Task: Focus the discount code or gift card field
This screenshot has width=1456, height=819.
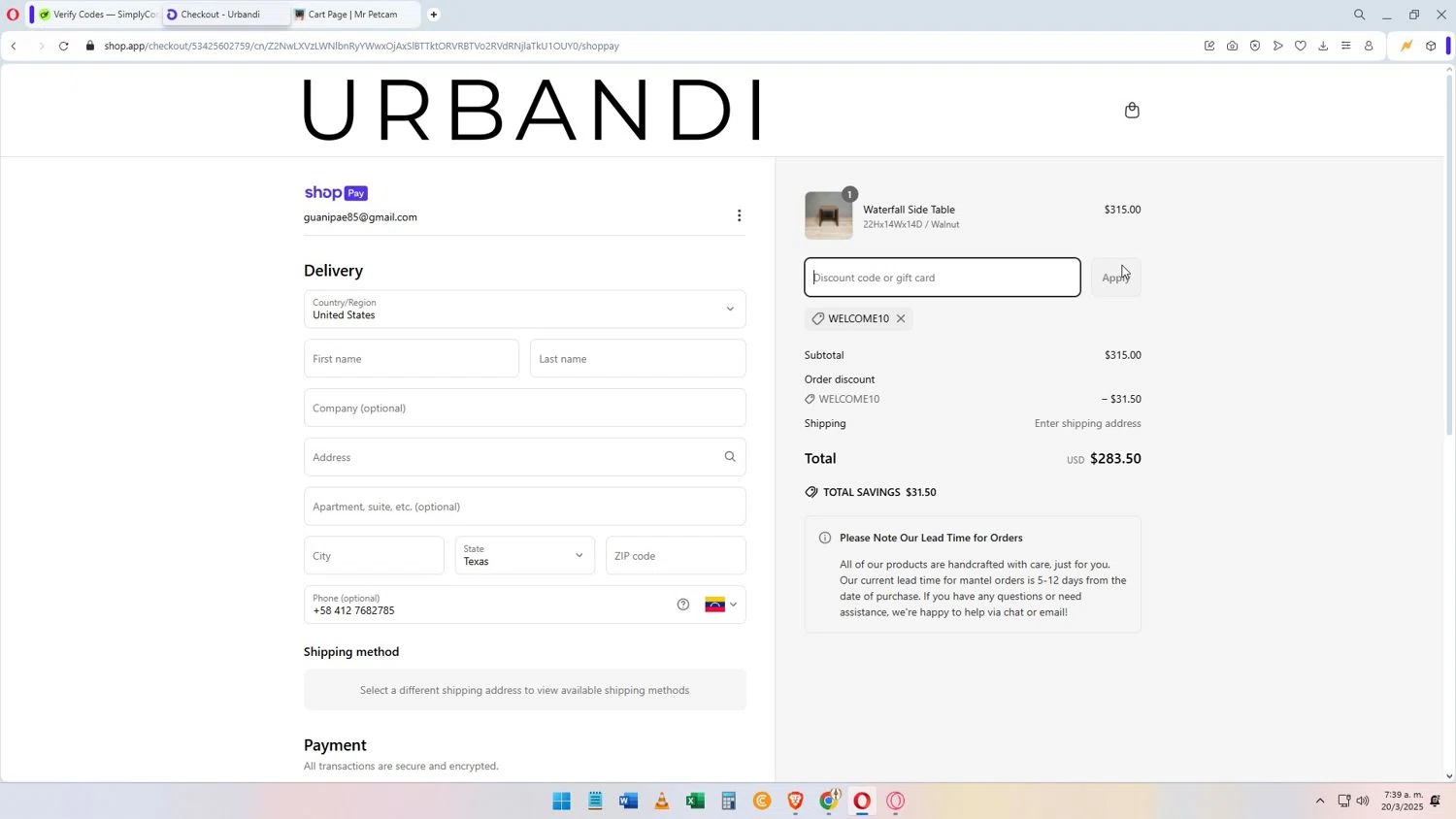Action: tap(943, 278)
